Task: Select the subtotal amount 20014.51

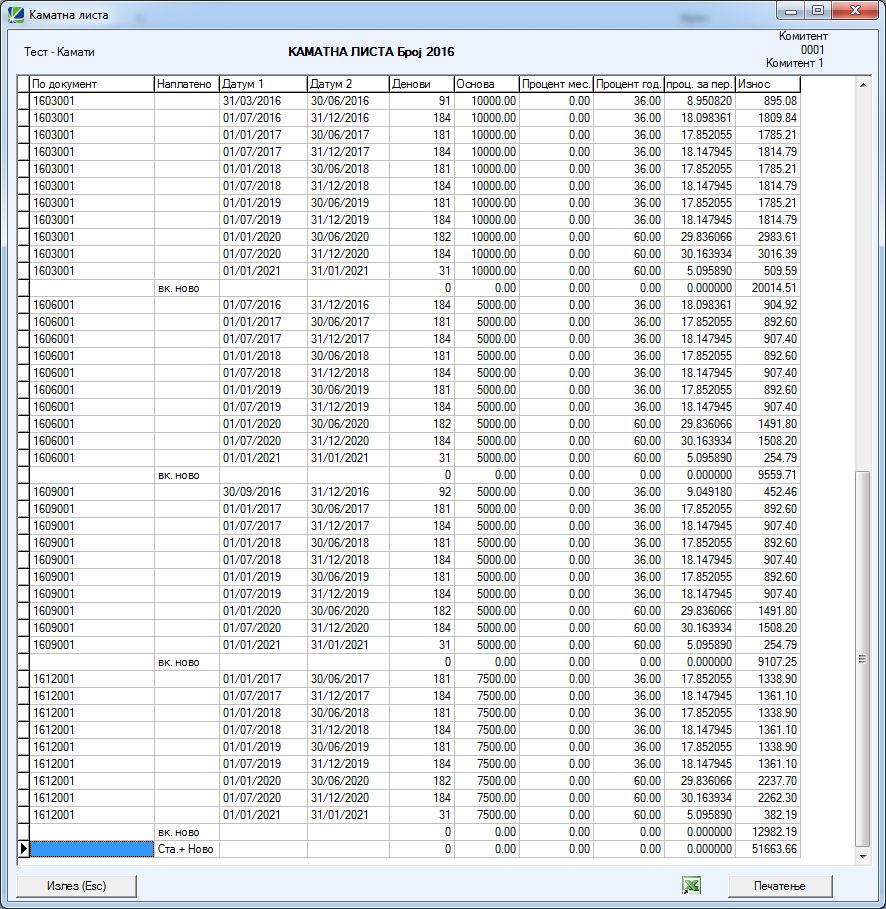Action: tap(768, 288)
